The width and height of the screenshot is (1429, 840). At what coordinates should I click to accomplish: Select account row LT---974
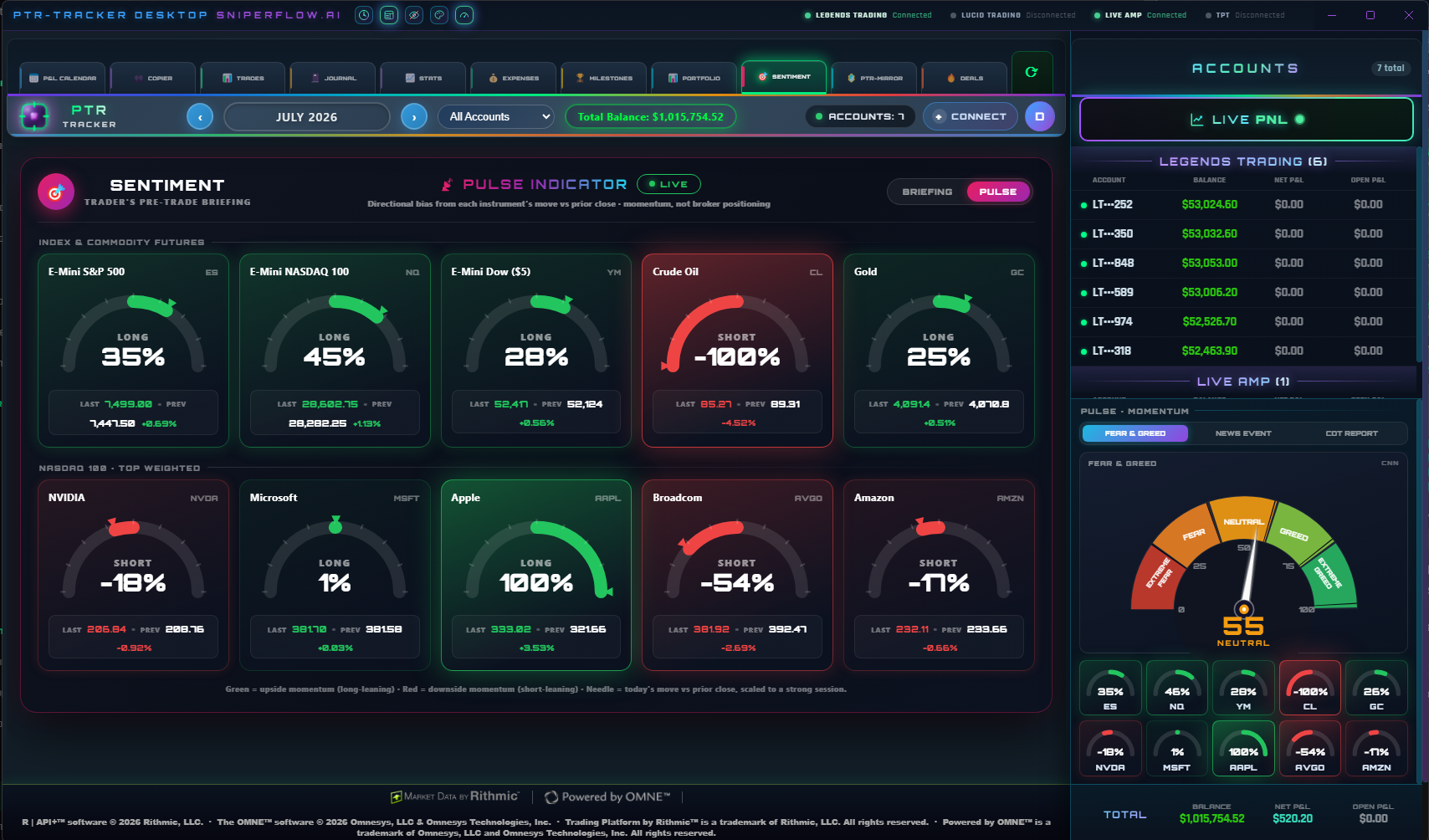click(x=1244, y=322)
